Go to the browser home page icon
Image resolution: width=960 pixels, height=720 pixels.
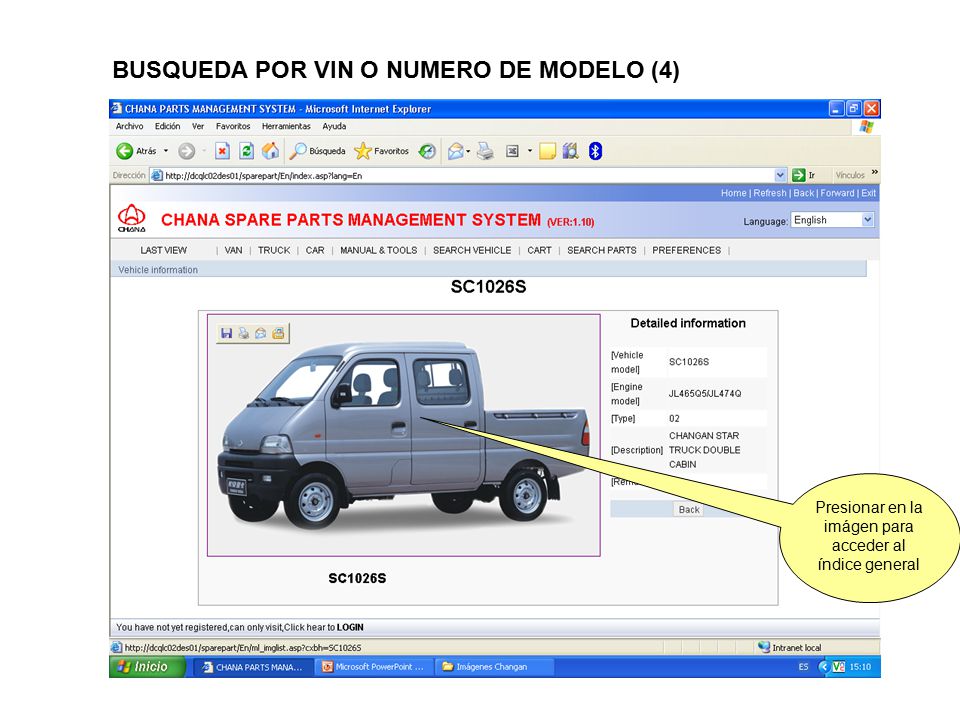pos(270,151)
